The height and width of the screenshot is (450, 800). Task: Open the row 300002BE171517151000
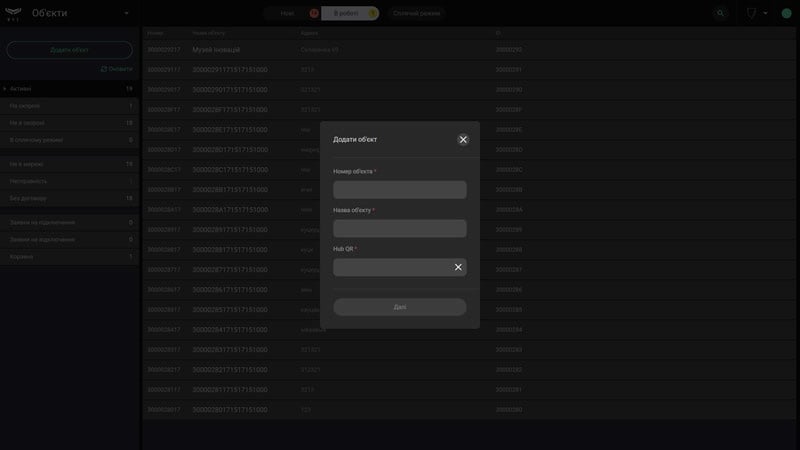click(x=469, y=130)
